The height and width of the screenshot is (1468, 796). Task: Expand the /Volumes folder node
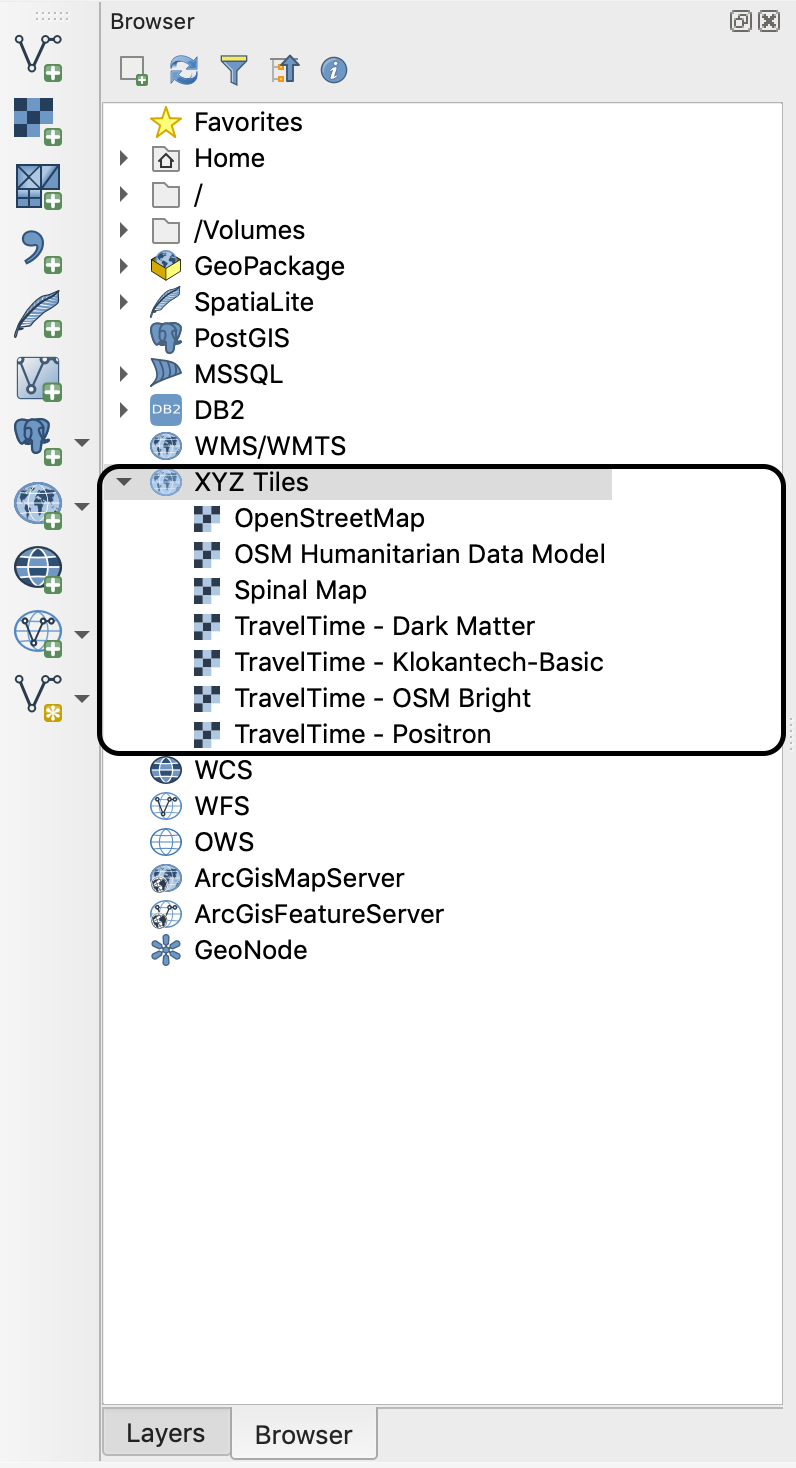click(x=124, y=230)
